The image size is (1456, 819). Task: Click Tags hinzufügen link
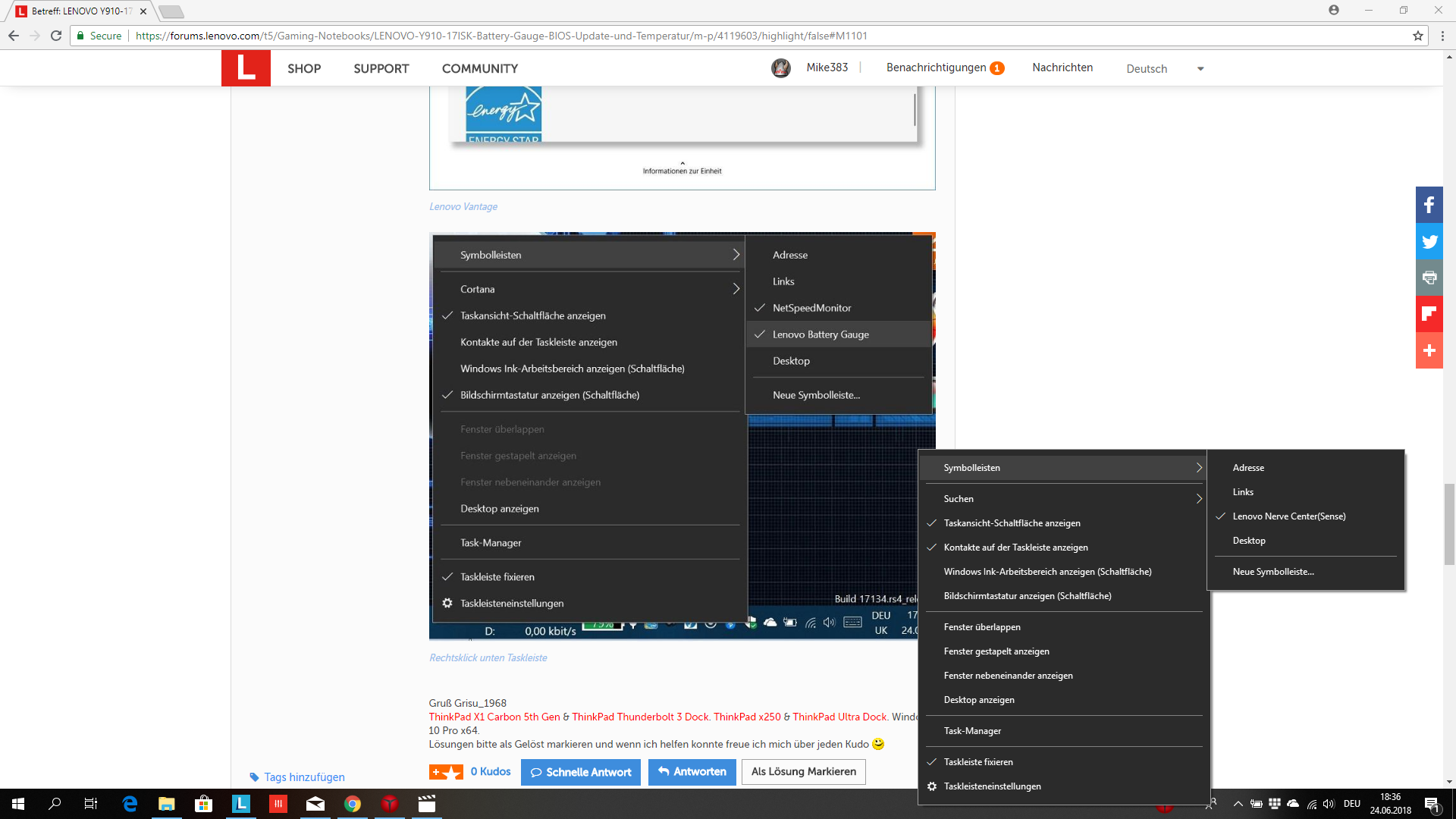pos(304,777)
